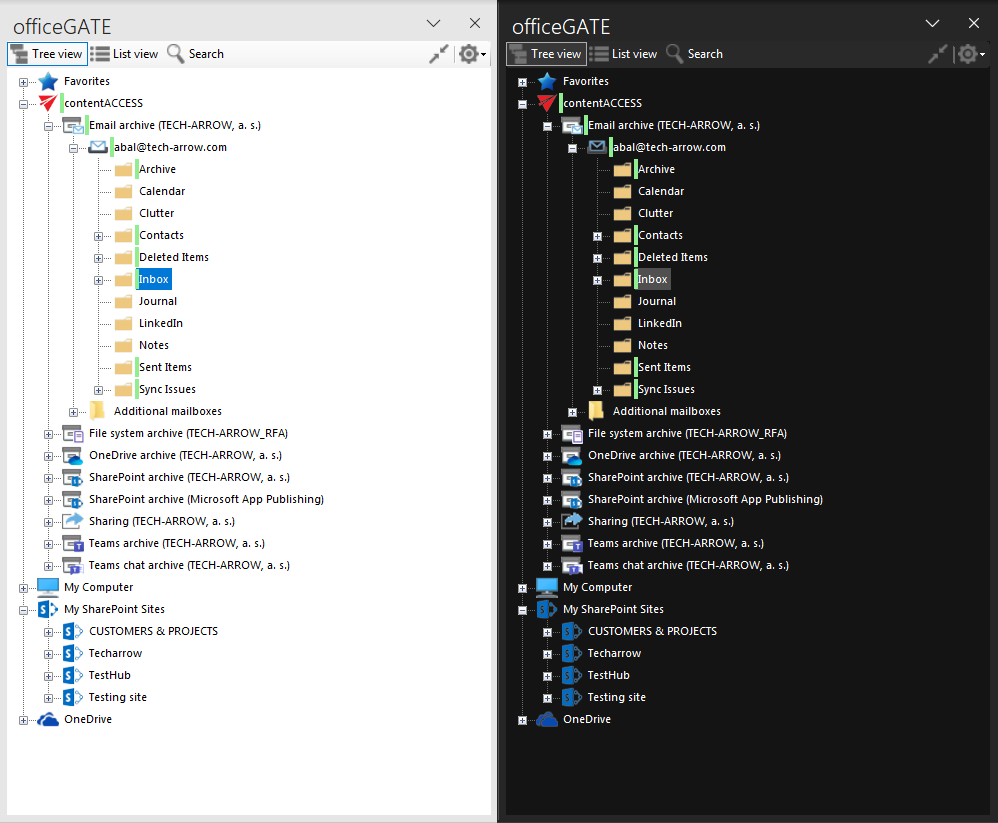The height and width of the screenshot is (823, 998).
Task: Switch to List view
Action: click(125, 54)
